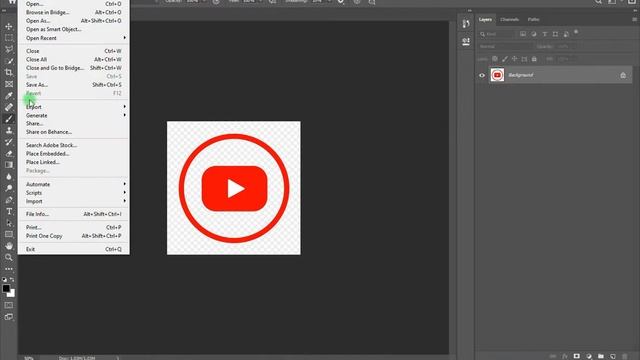Toggle adjustment layer filter in Layers panel

[x=534, y=34]
